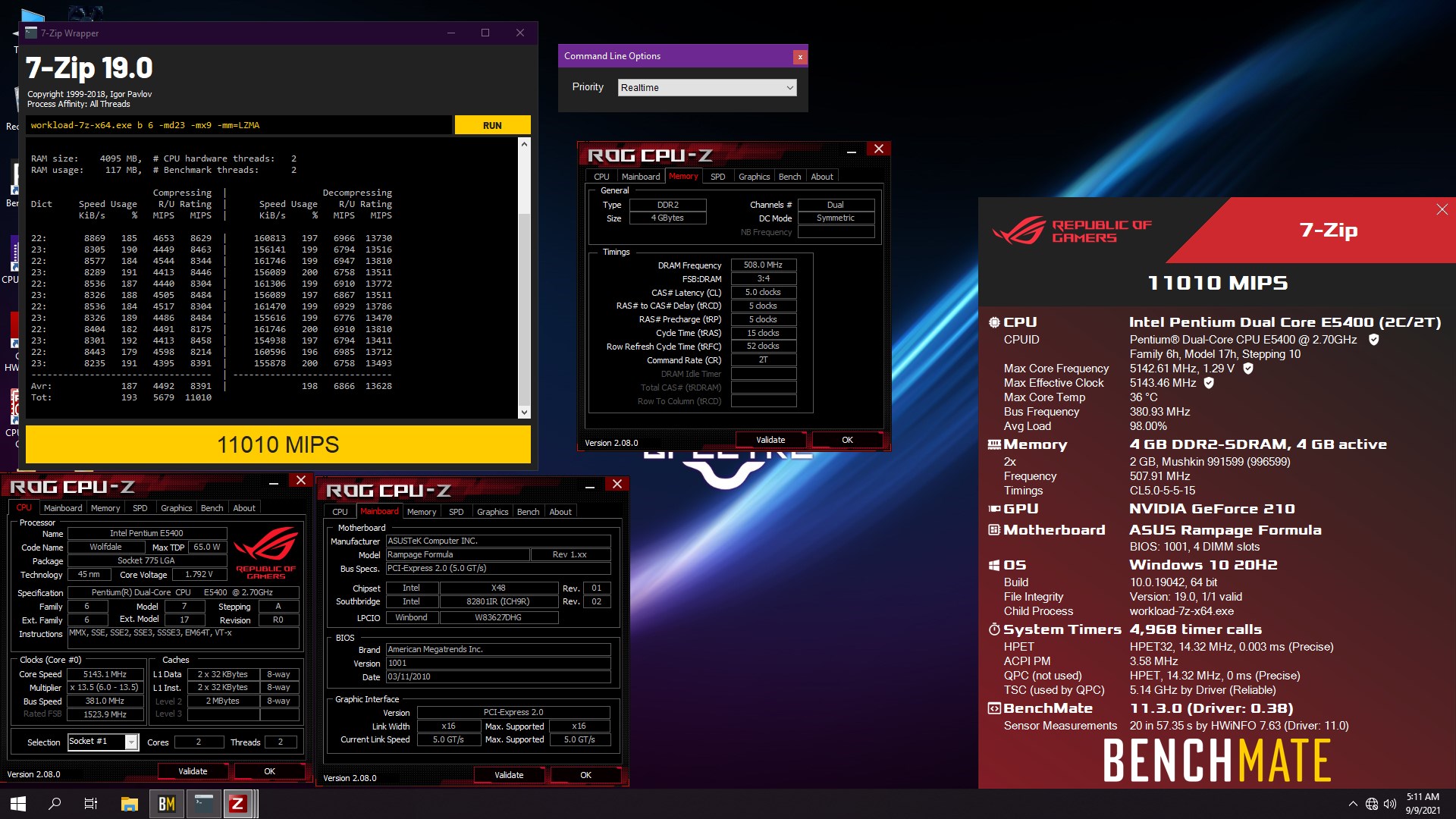Open File Explorer from taskbar

[130, 804]
